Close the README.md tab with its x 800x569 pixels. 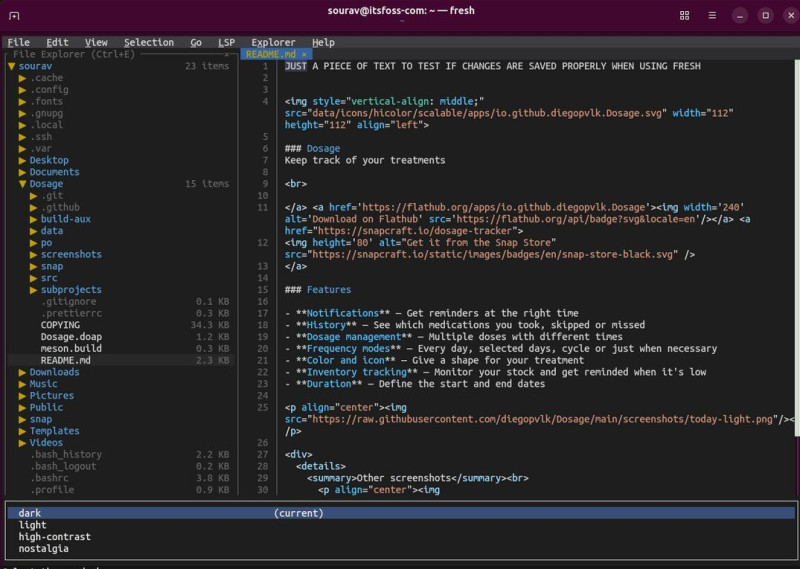point(304,55)
